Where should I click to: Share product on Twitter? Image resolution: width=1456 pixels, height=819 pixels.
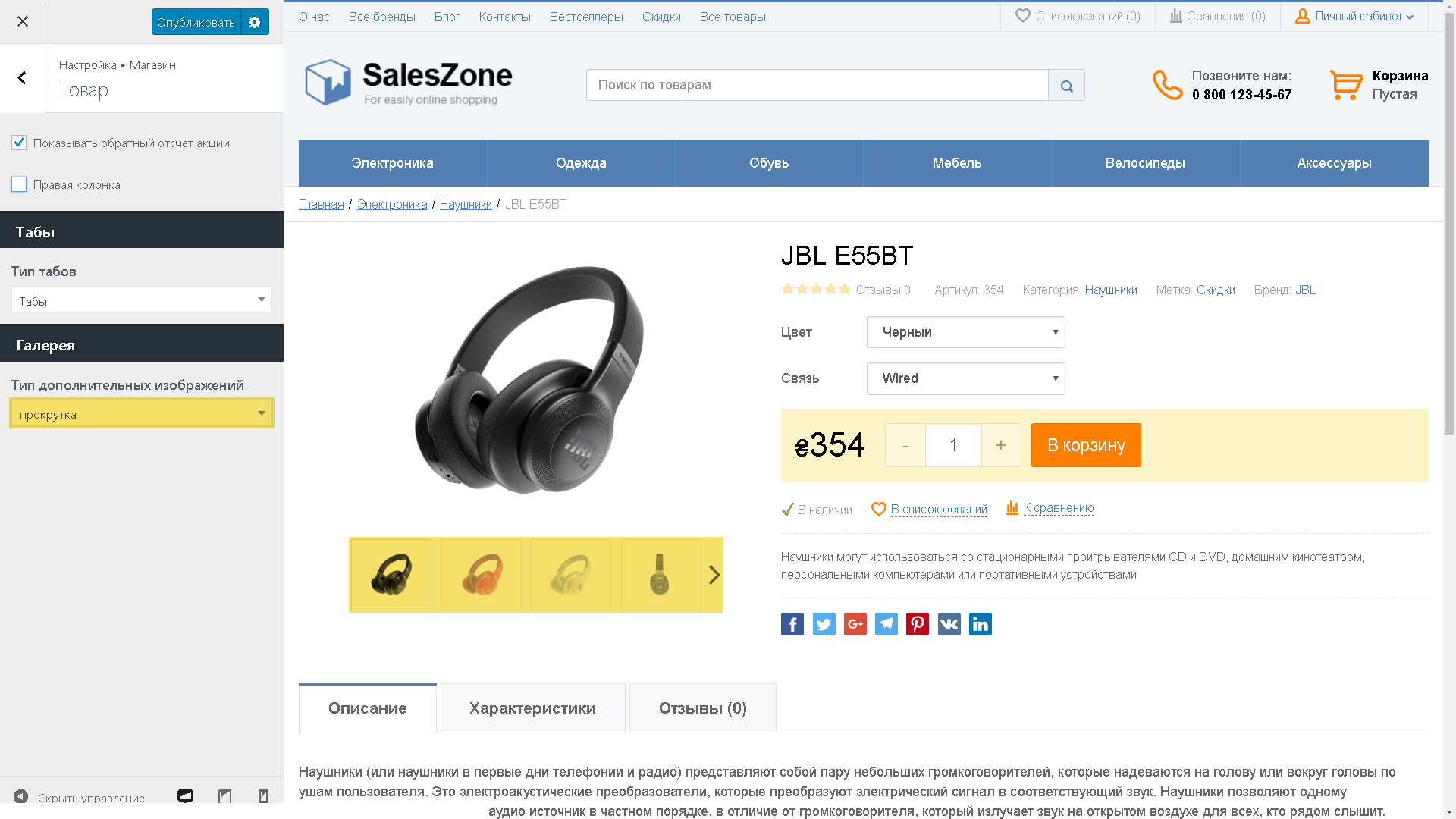[x=824, y=624]
